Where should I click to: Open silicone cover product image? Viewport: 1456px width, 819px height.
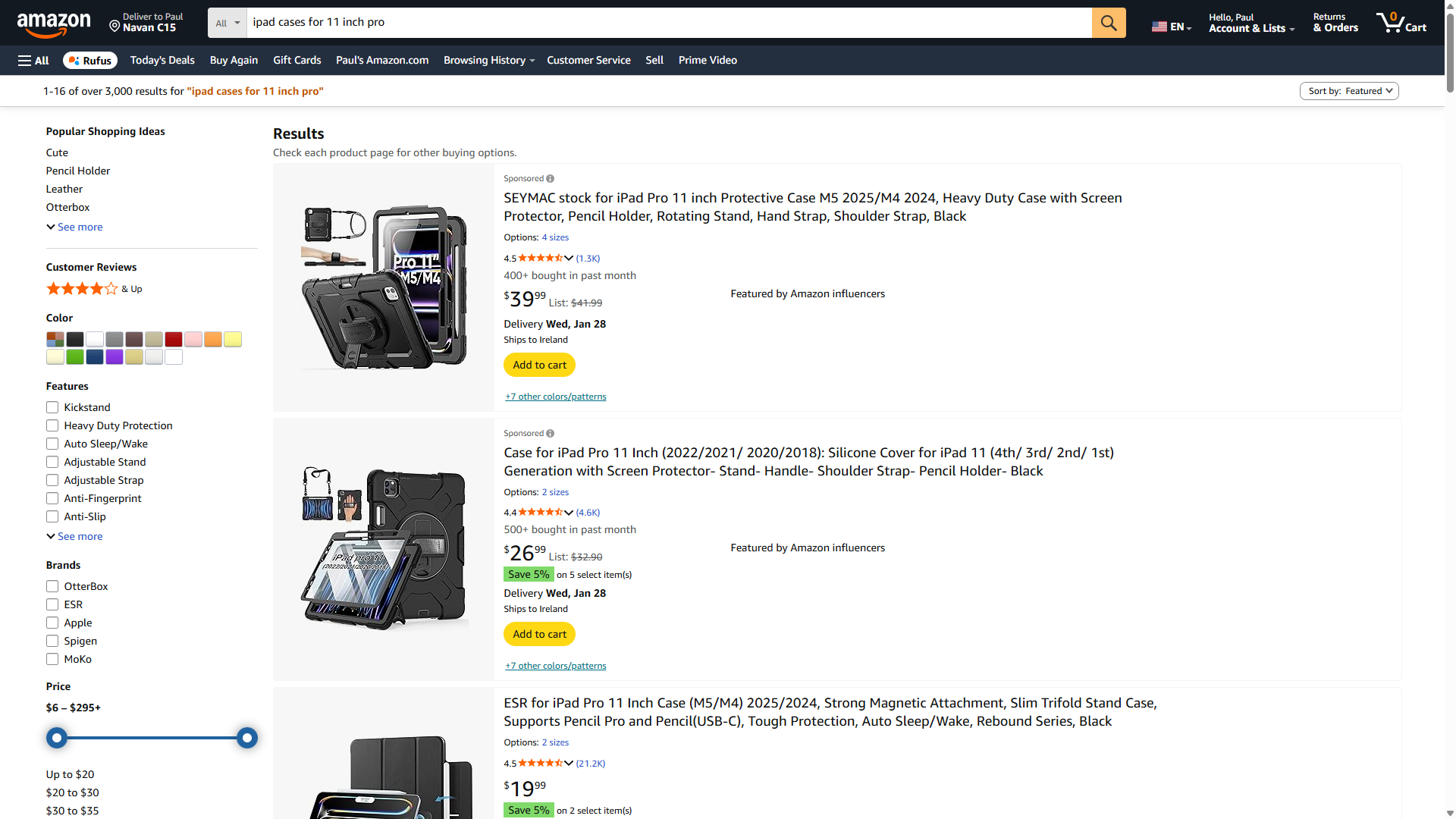click(384, 549)
